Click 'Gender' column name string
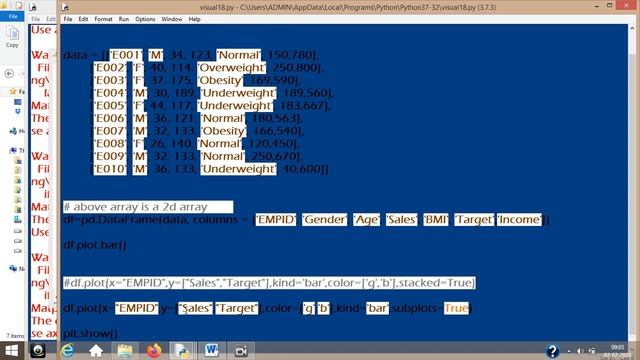This screenshot has width=640, height=360. (324, 220)
